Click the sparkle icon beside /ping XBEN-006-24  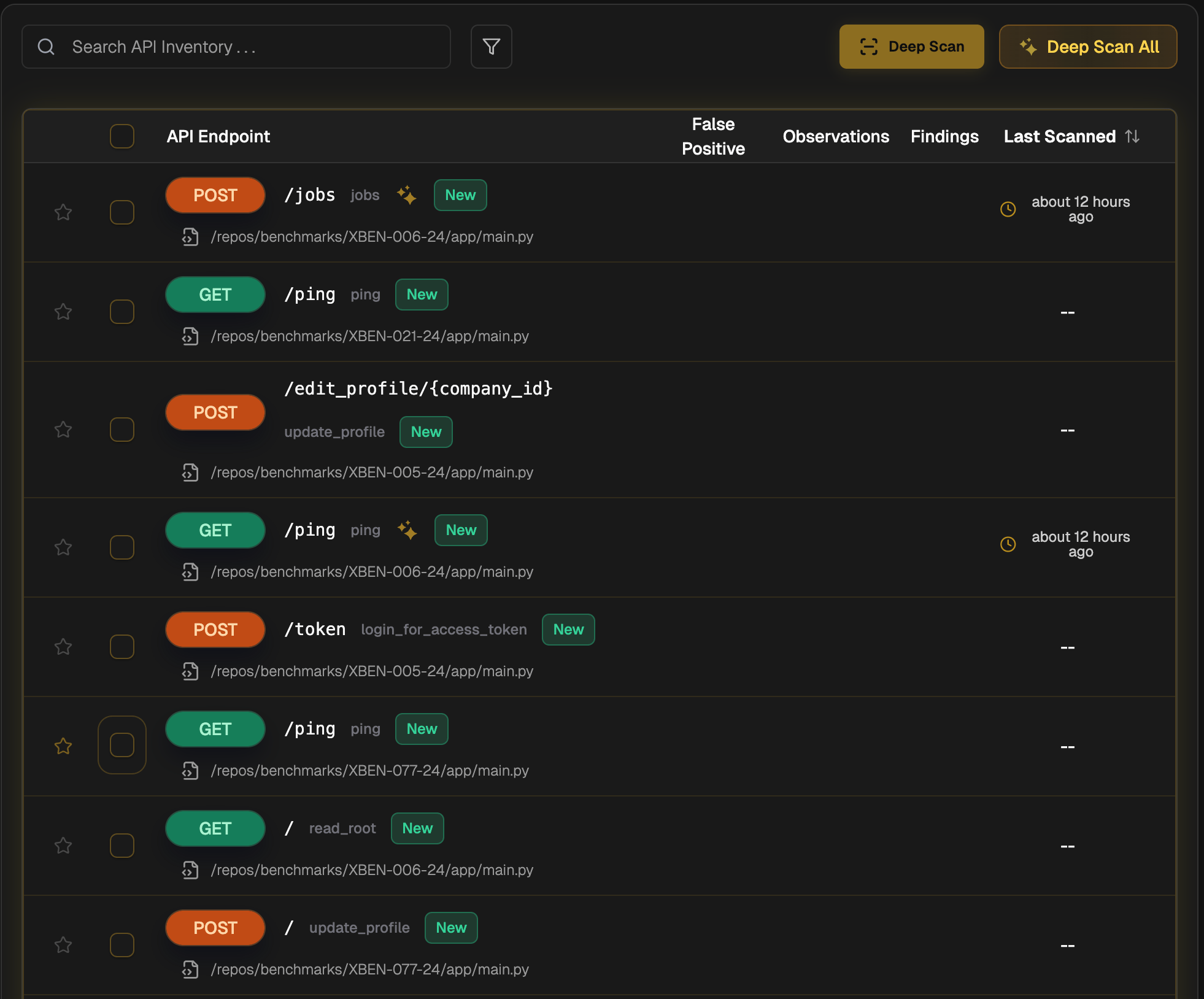pyautogui.click(x=407, y=530)
